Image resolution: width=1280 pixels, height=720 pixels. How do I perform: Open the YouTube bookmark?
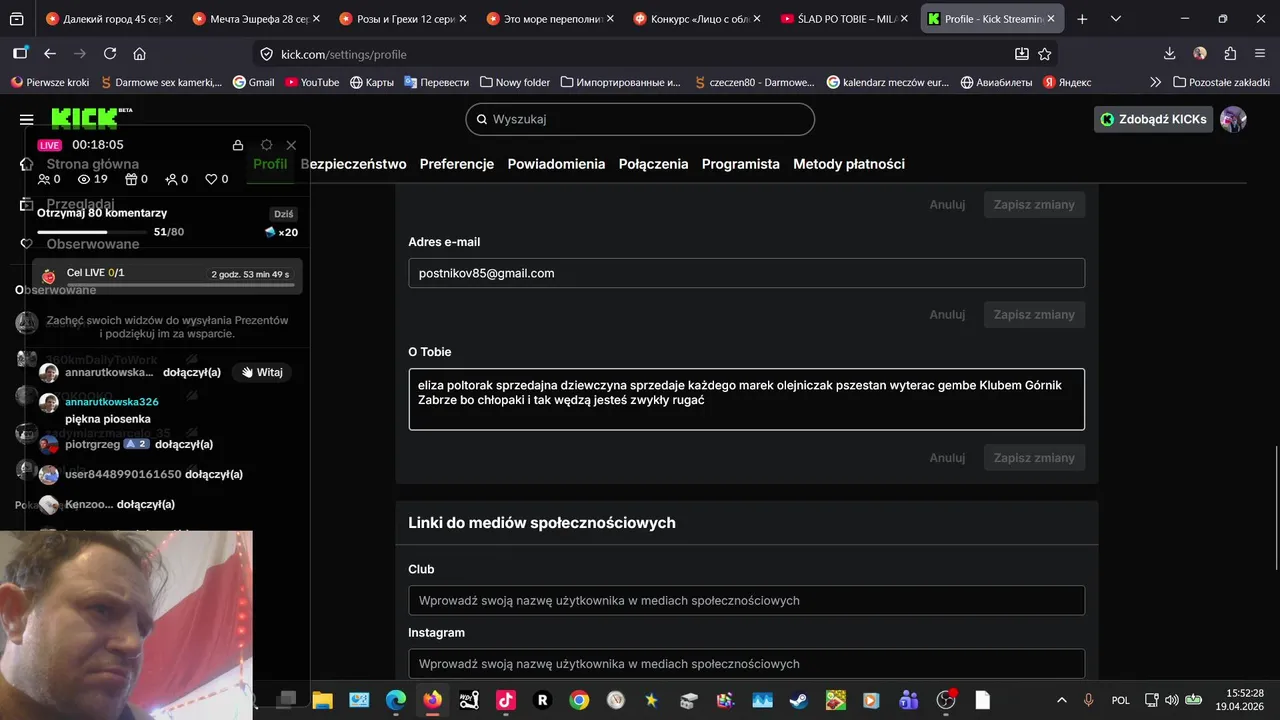click(x=312, y=82)
